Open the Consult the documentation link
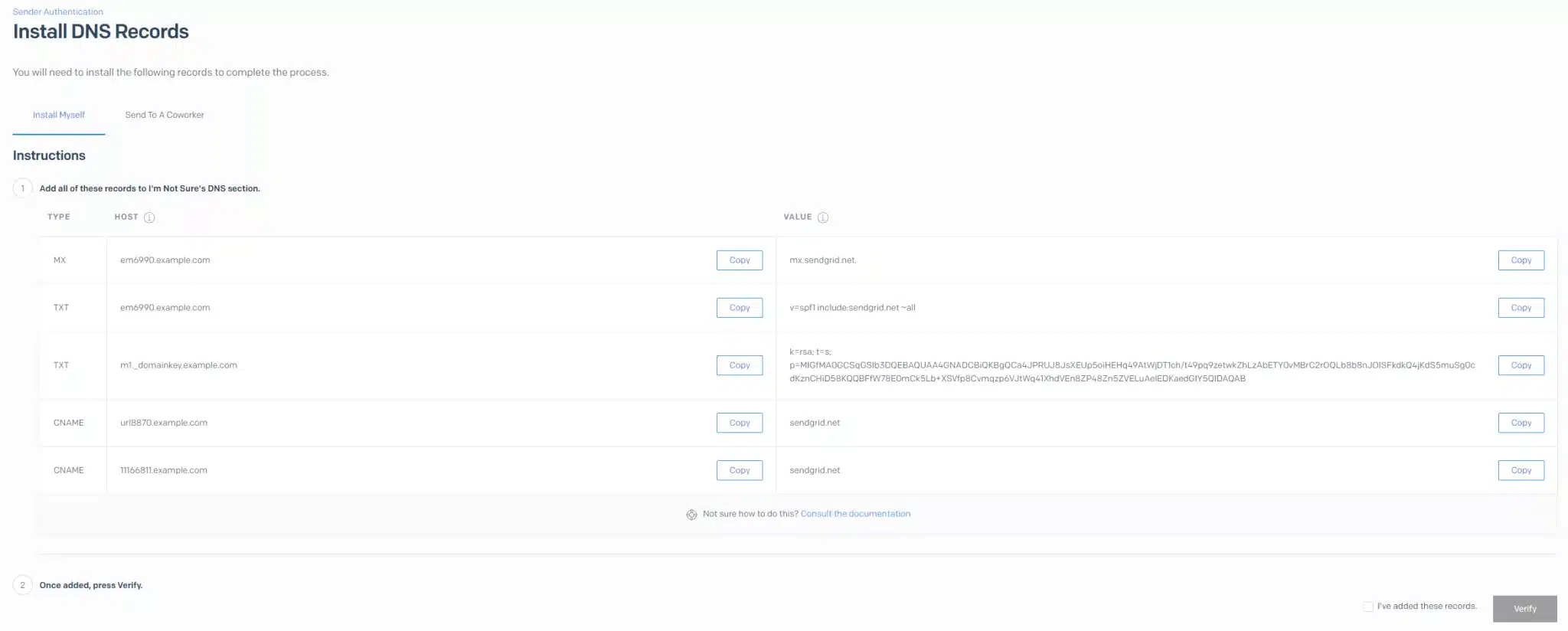The width and height of the screenshot is (1568, 631). 855,514
